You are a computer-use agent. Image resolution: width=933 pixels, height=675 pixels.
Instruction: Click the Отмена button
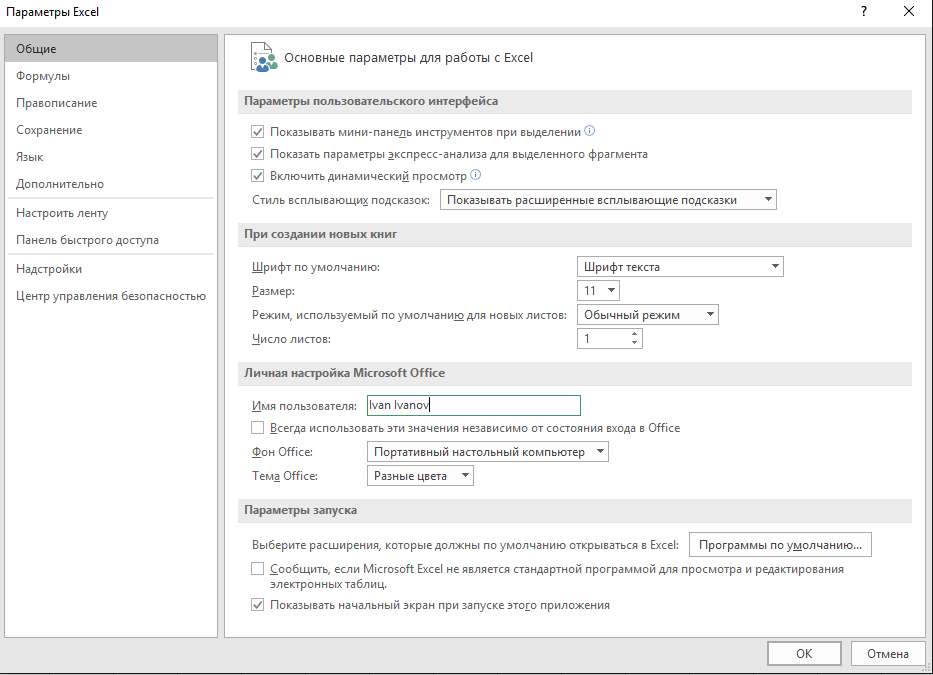888,653
